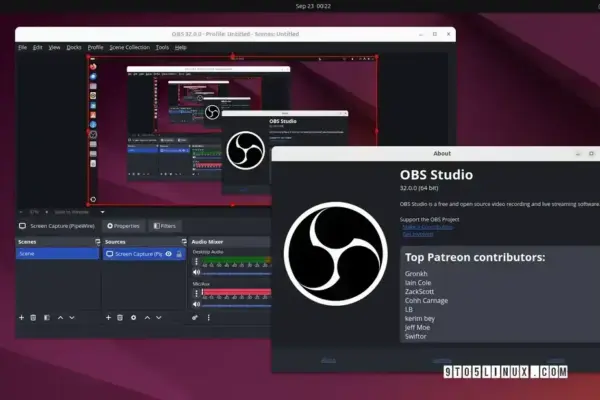
Task: Open the Profile menu
Action: pyautogui.click(x=96, y=47)
